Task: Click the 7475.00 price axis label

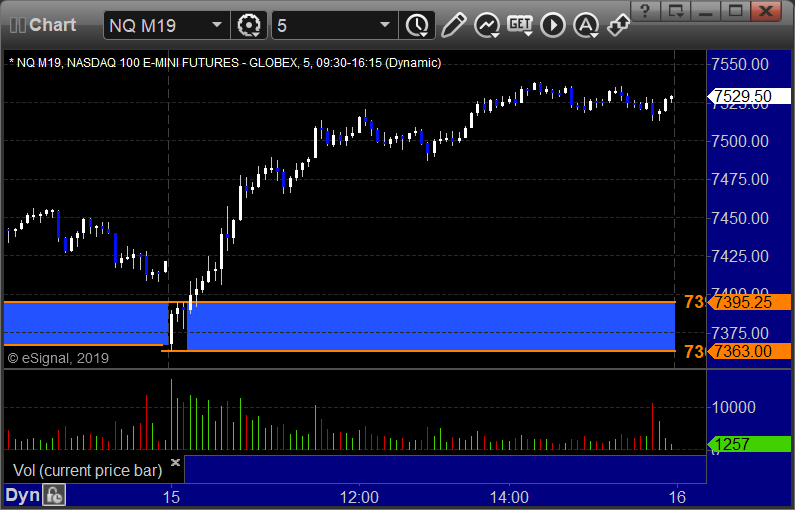Action: point(740,179)
